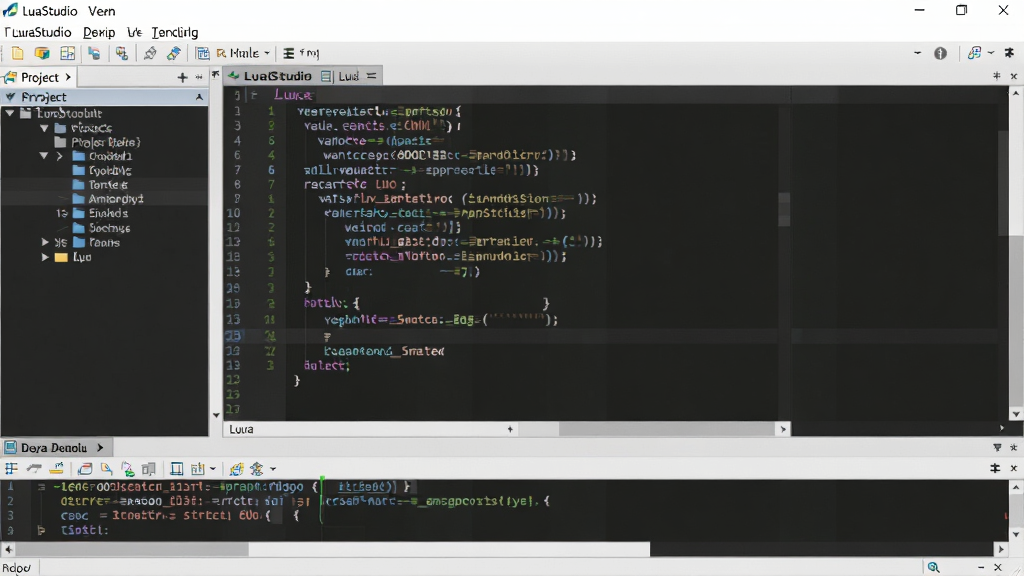
Task: Open the dropdown arrow beside the palette icon
Action: click(991, 54)
